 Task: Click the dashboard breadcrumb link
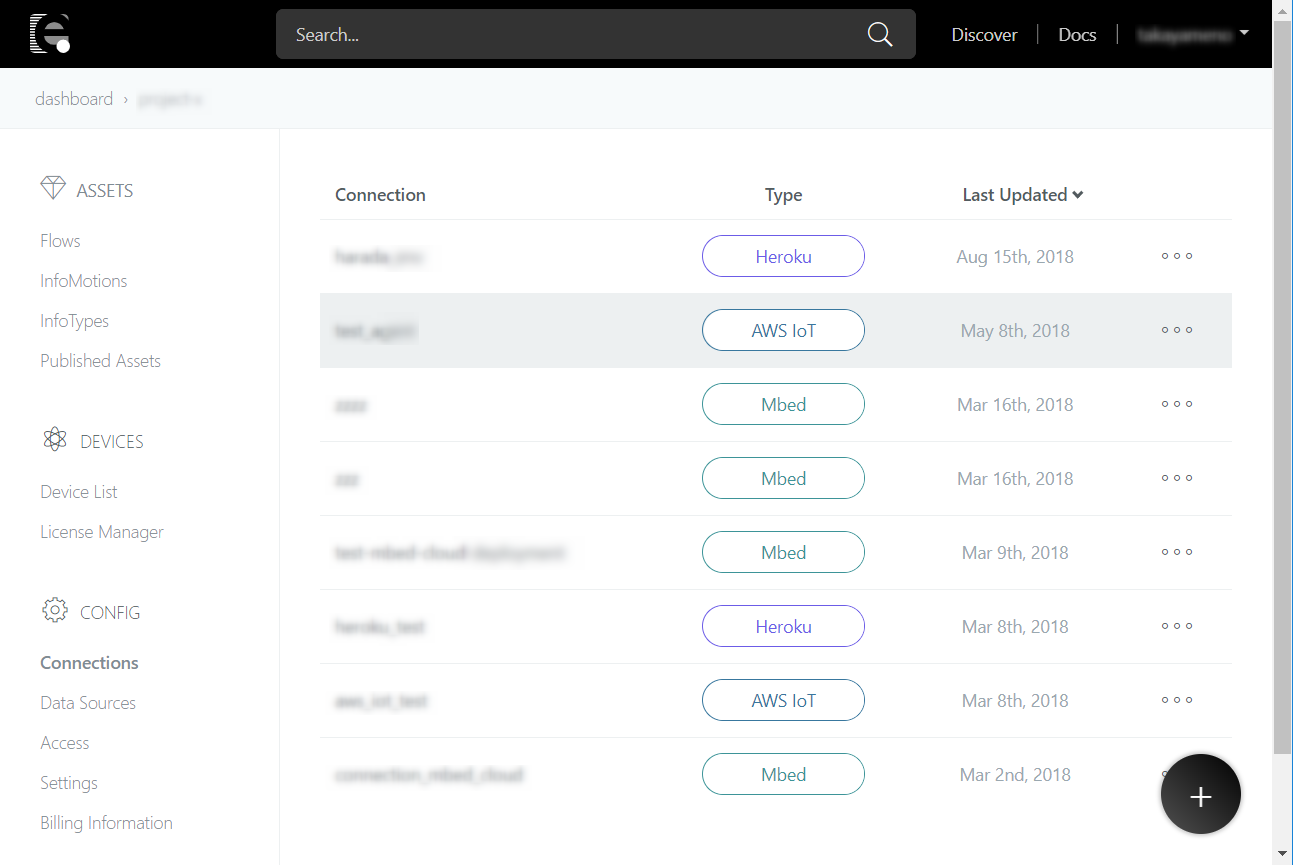[74, 99]
